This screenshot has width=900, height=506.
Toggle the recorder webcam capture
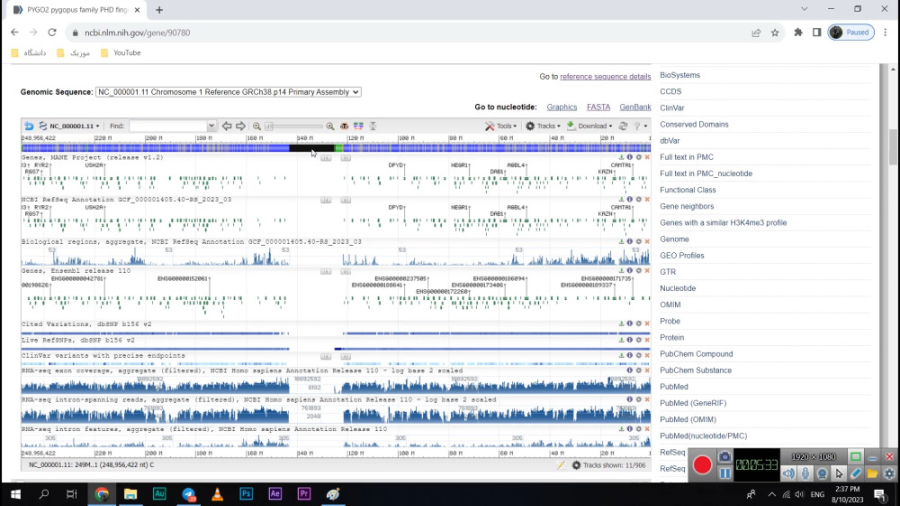pyautogui.click(x=822, y=473)
